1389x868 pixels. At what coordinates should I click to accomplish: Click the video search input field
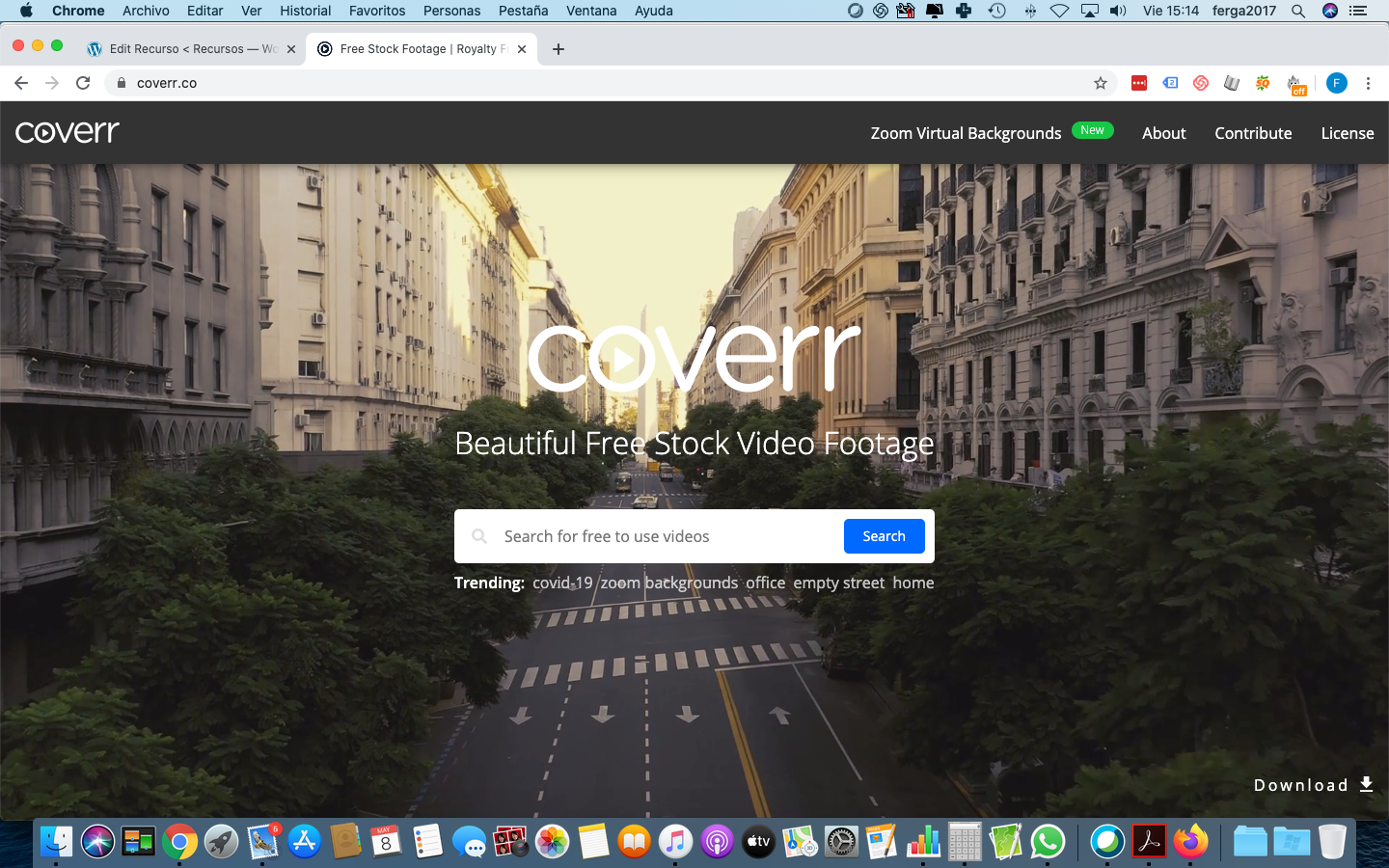coord(666,536)
